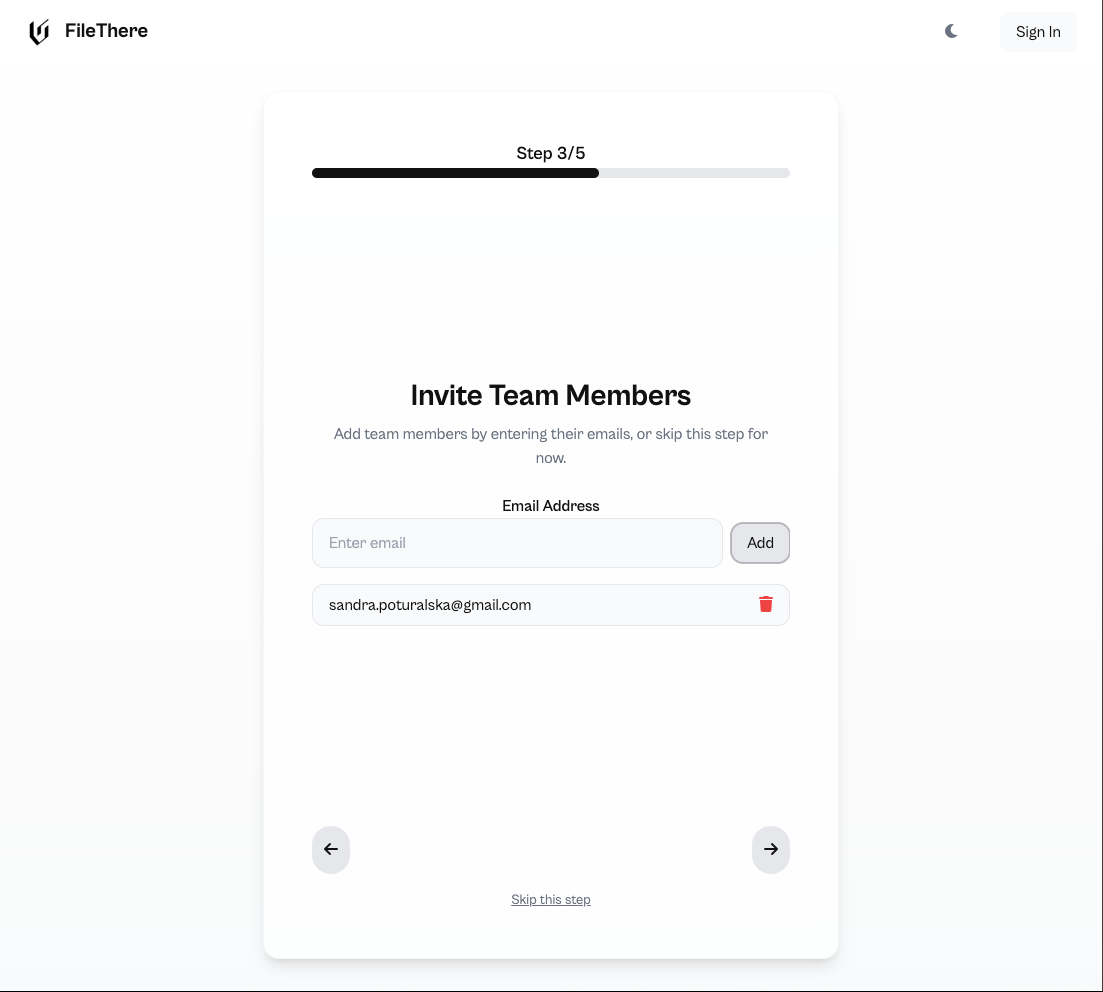Focus the Enter email input field
The width and height of the screenshot is (1103, 992).
click(x=517, y=542)
